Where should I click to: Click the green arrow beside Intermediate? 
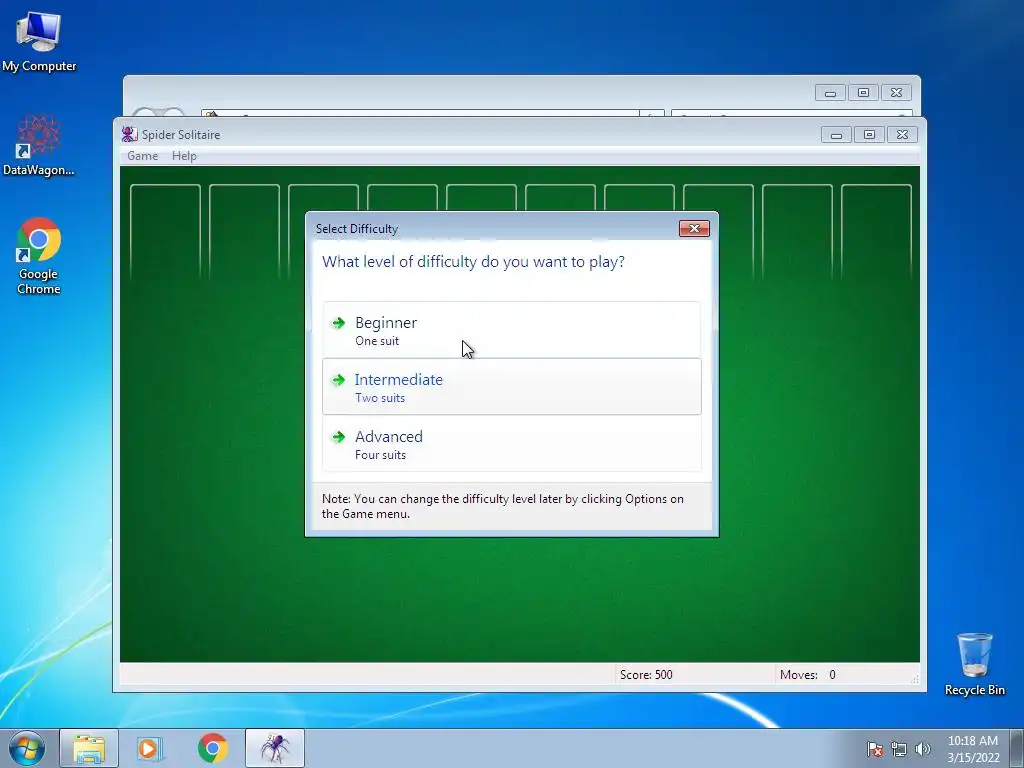point(338,379)
